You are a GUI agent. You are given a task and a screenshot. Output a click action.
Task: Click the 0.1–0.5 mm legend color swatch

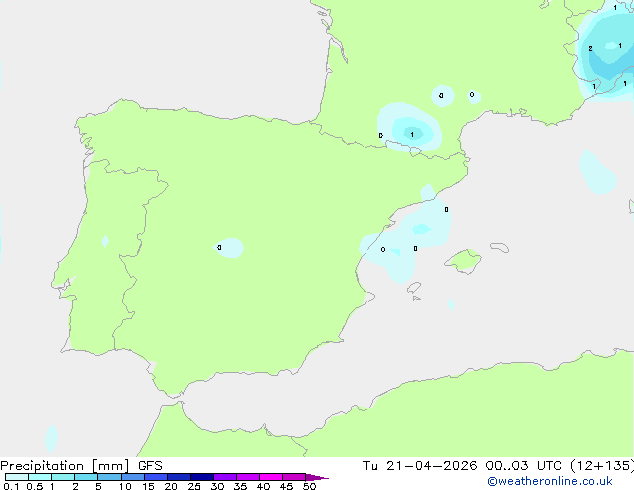coord(17,477)
